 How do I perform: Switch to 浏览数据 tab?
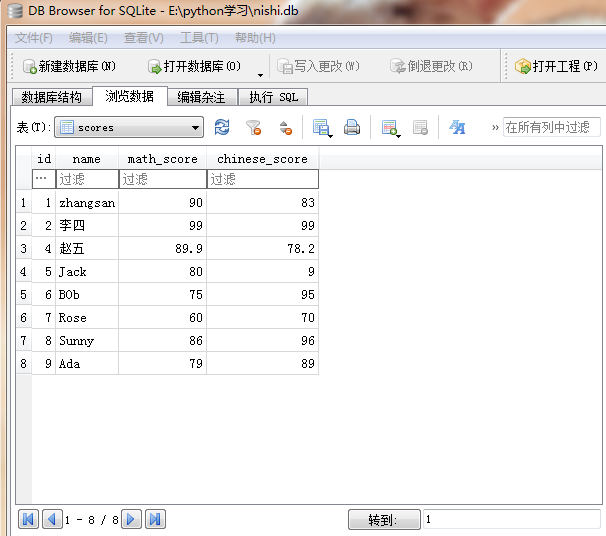129,96
